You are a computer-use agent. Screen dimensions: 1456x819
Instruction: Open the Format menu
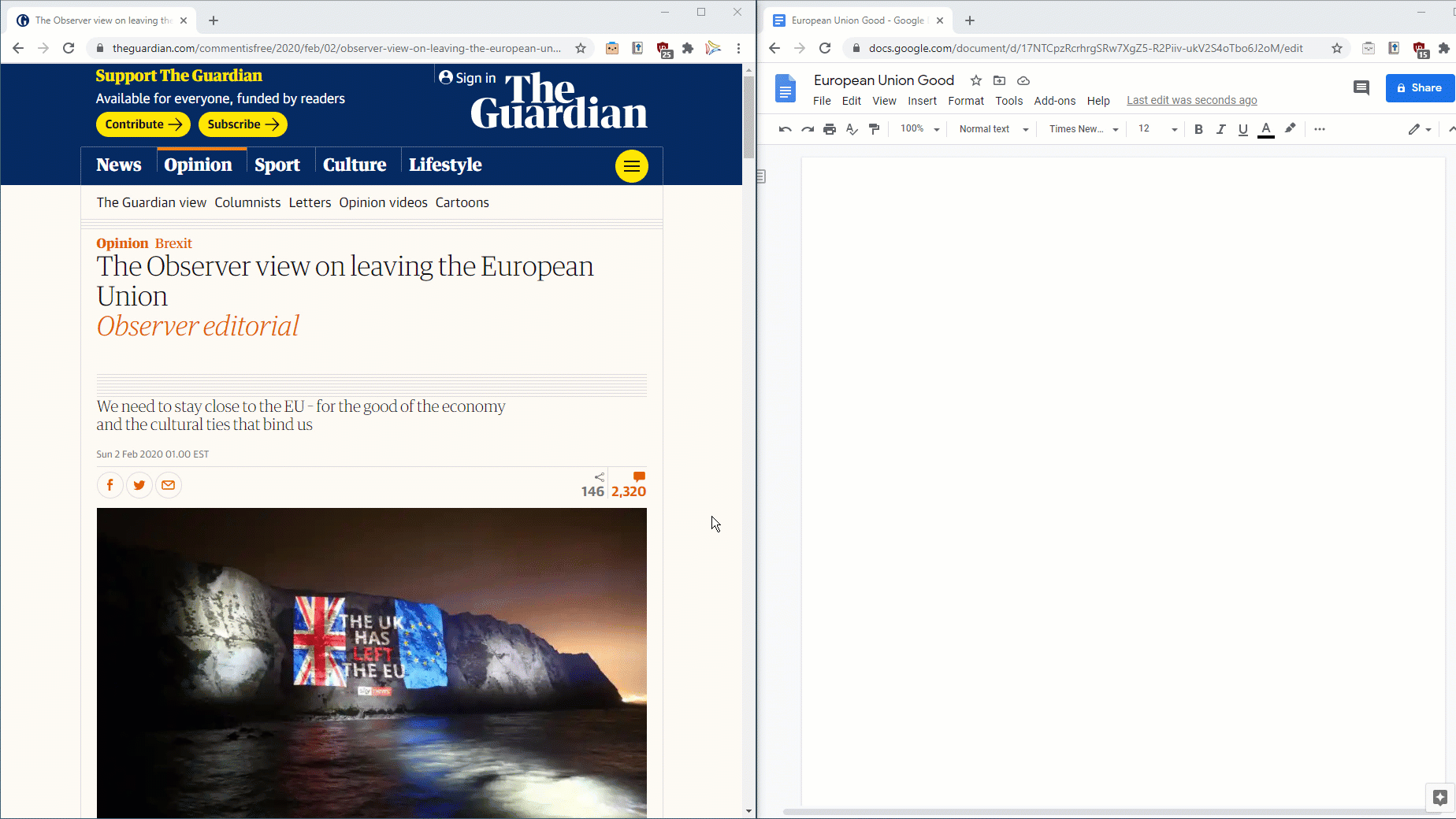[x=966, y=101]
